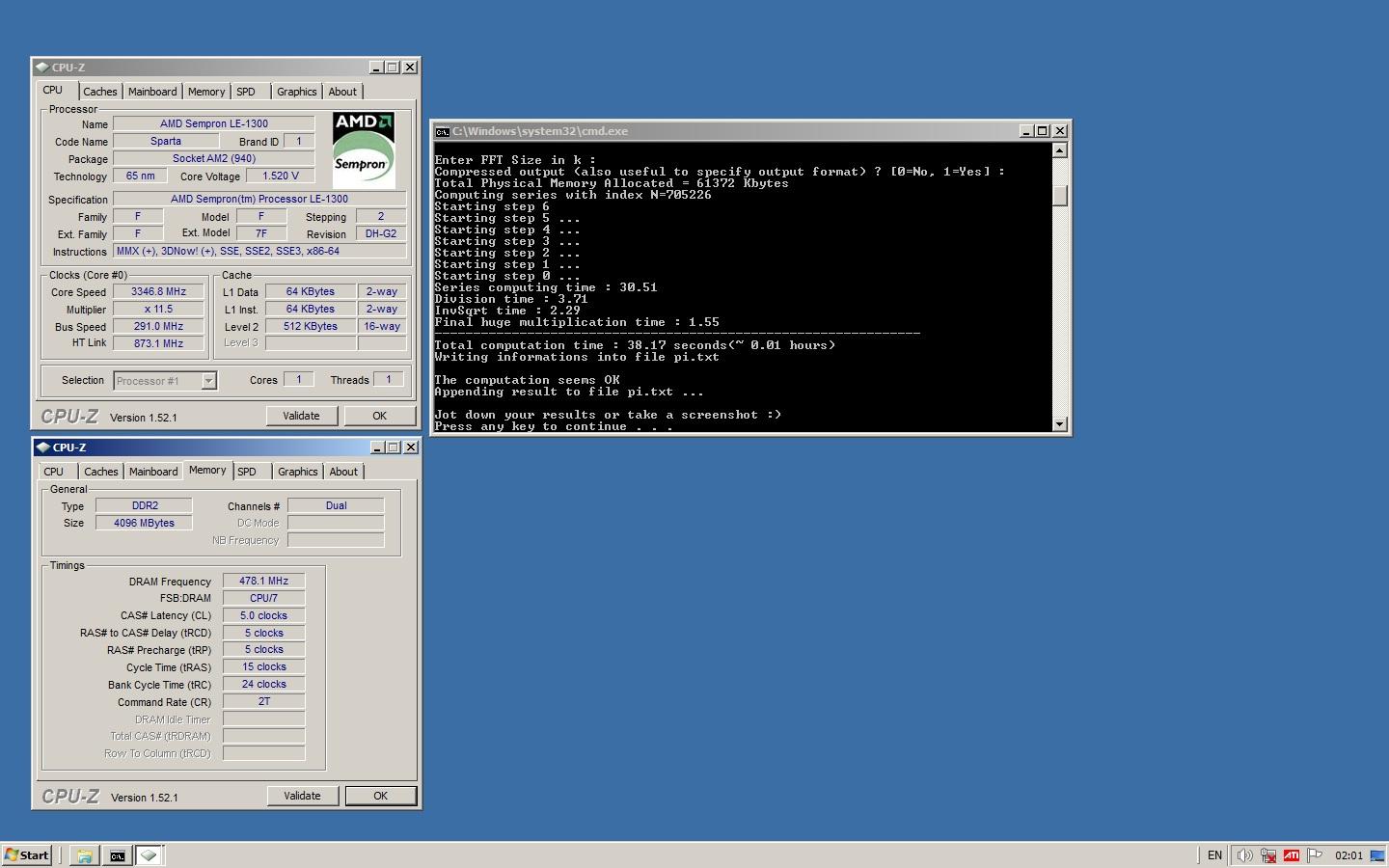Click the Show Desktop button in tray
Screen dimensions: 1389x868
coord(1378,855)
